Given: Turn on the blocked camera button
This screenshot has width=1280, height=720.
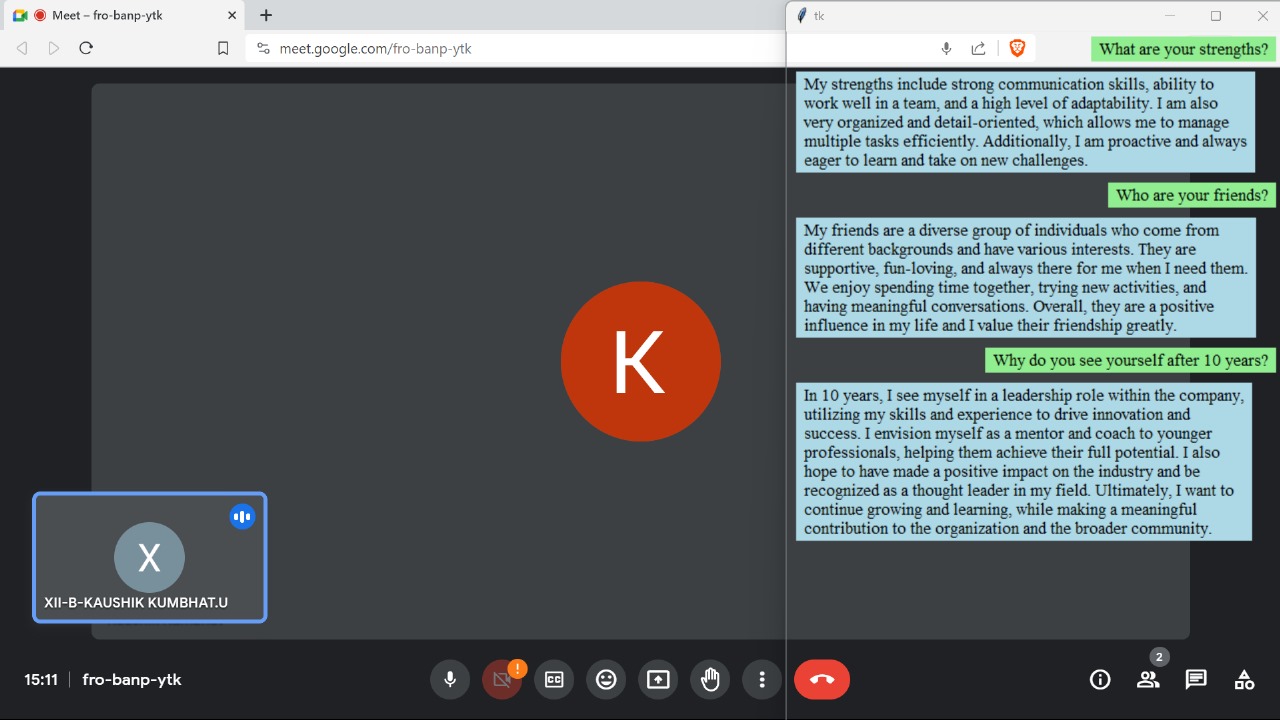Looking at the screenshot, I should click(x=502, y=680).
